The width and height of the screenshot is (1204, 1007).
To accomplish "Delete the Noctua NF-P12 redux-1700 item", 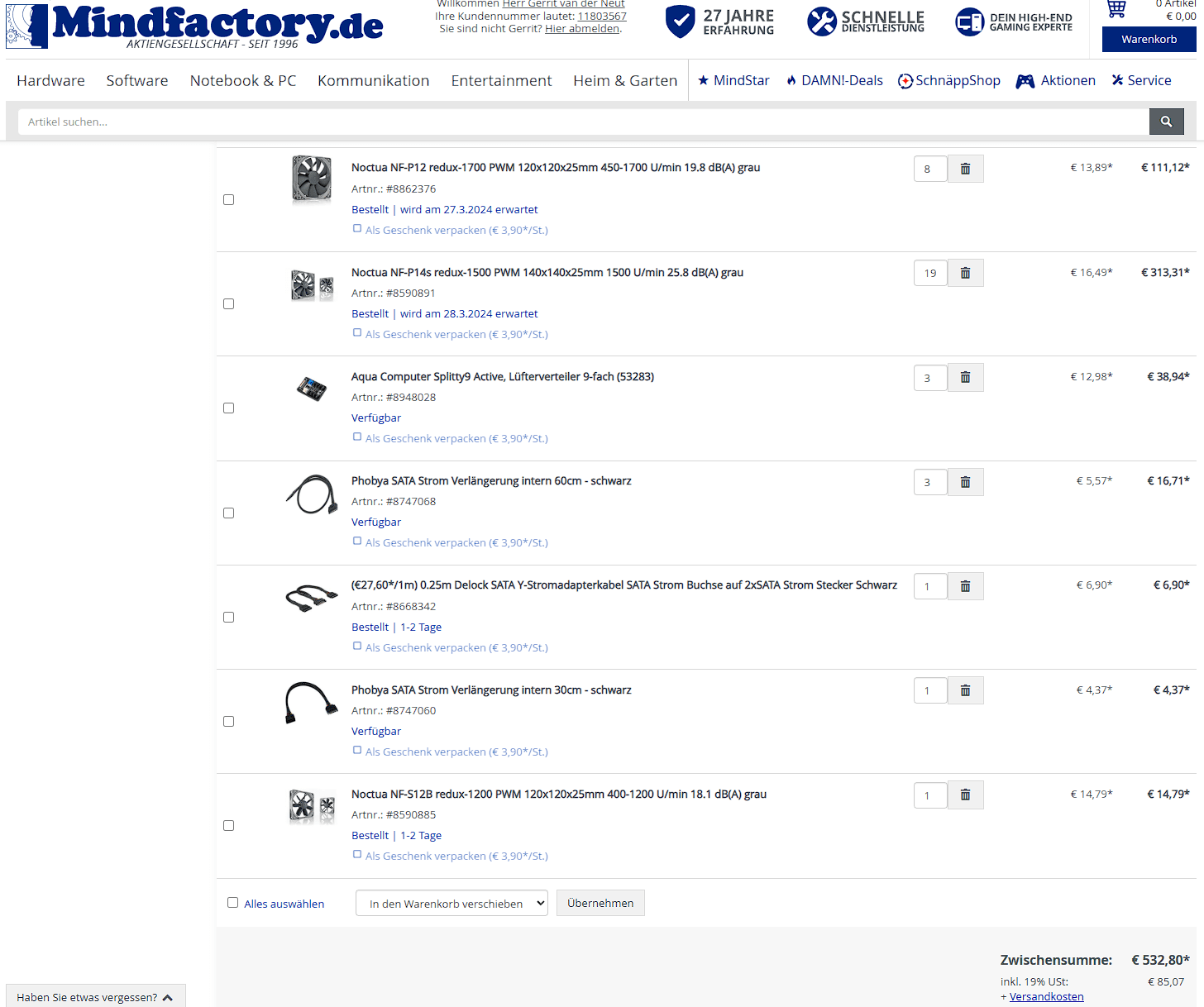I will pos(965,169).
